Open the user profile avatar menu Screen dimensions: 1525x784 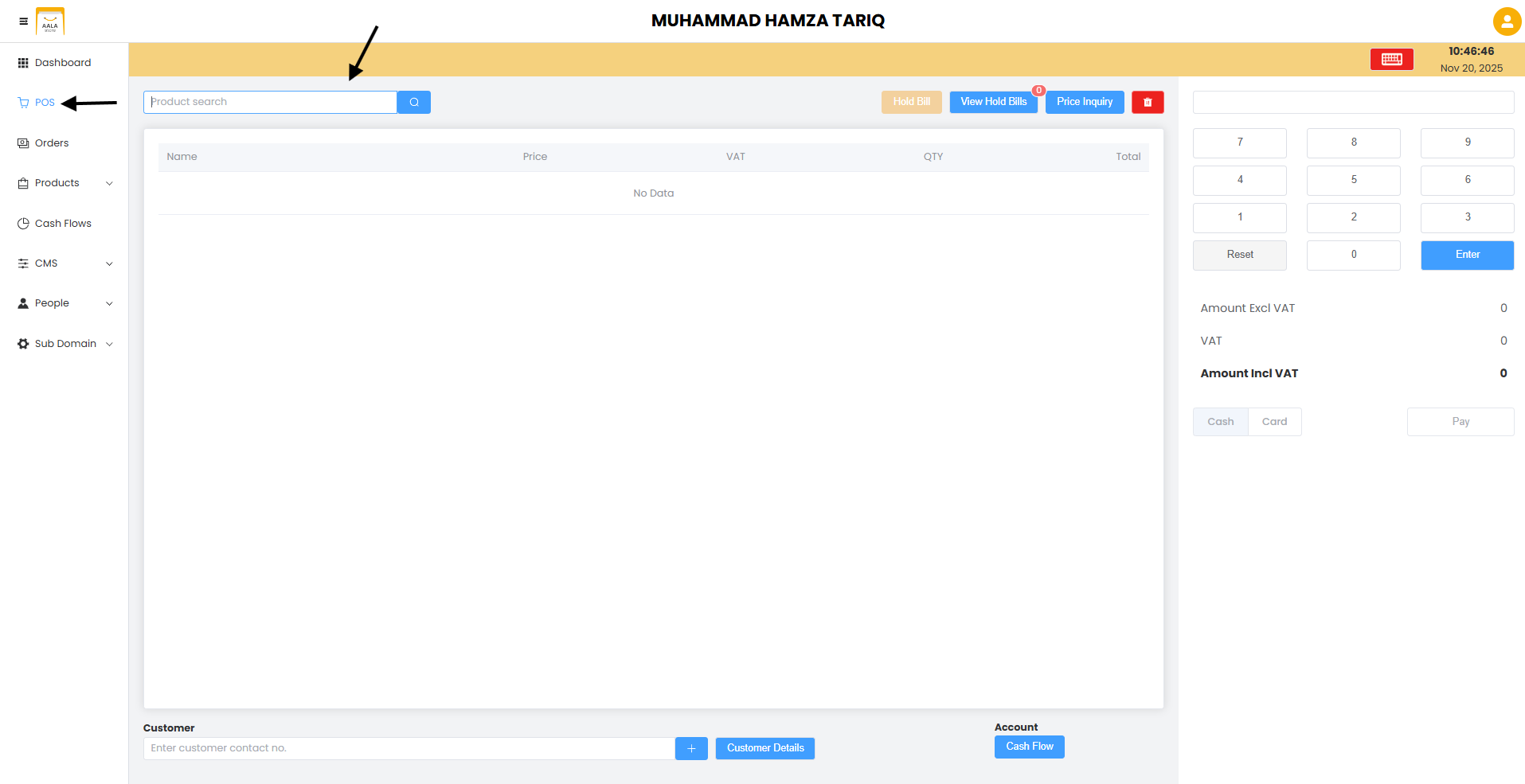coord(1506,21)
